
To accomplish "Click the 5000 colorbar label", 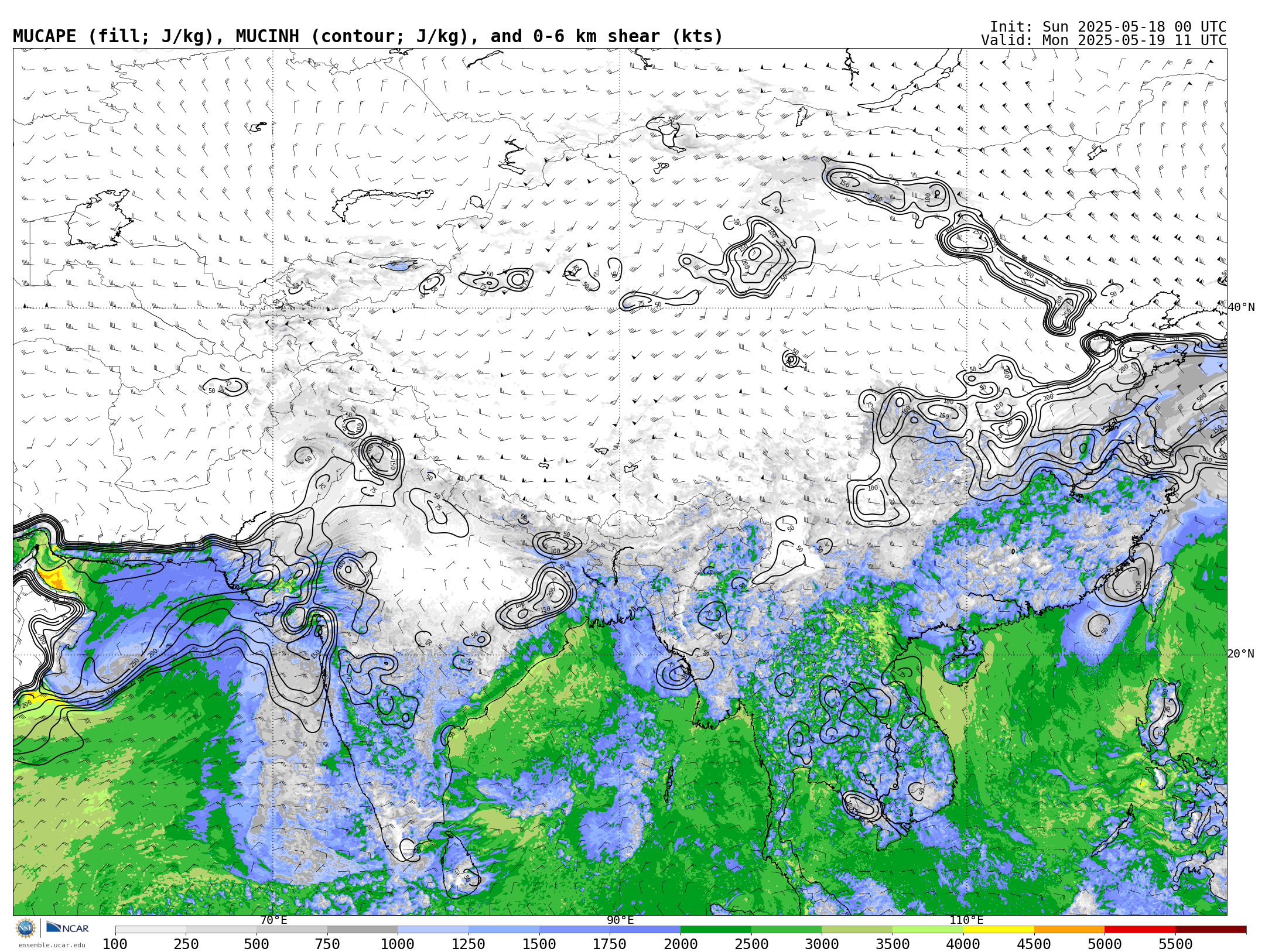I will click(x=1105, y=944).
